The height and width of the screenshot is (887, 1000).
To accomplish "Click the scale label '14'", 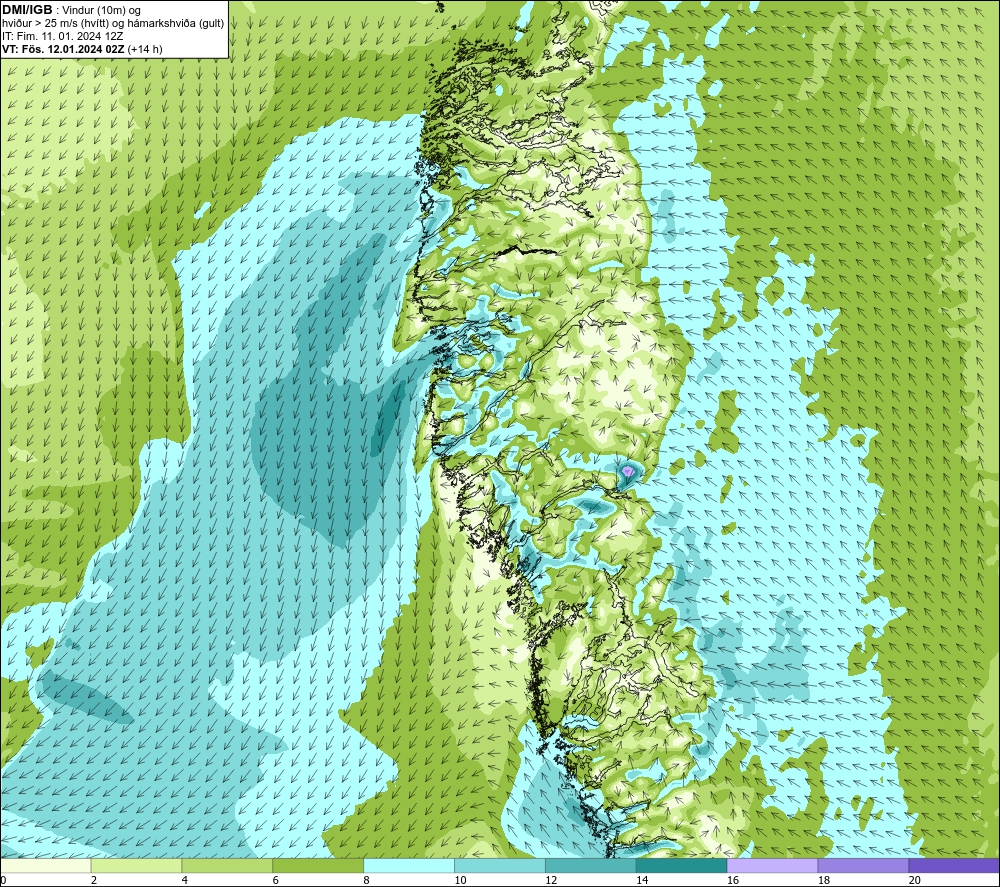I will pyautogui.click(x=642, y=880).
